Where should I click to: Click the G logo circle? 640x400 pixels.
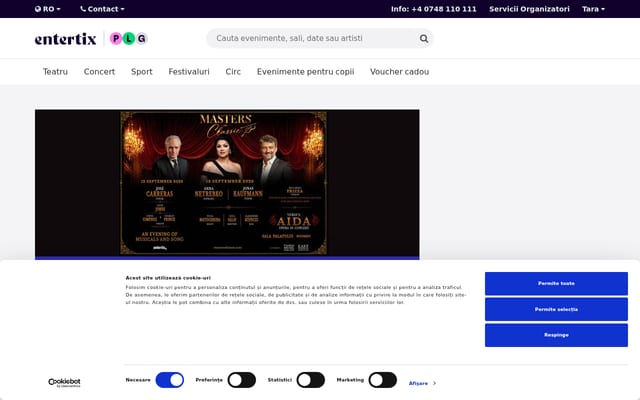click(x=141, y=38)
